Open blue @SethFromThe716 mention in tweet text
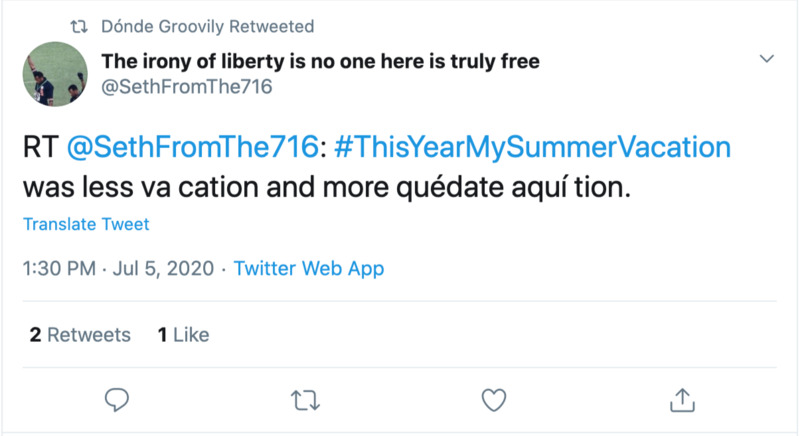 190,148
